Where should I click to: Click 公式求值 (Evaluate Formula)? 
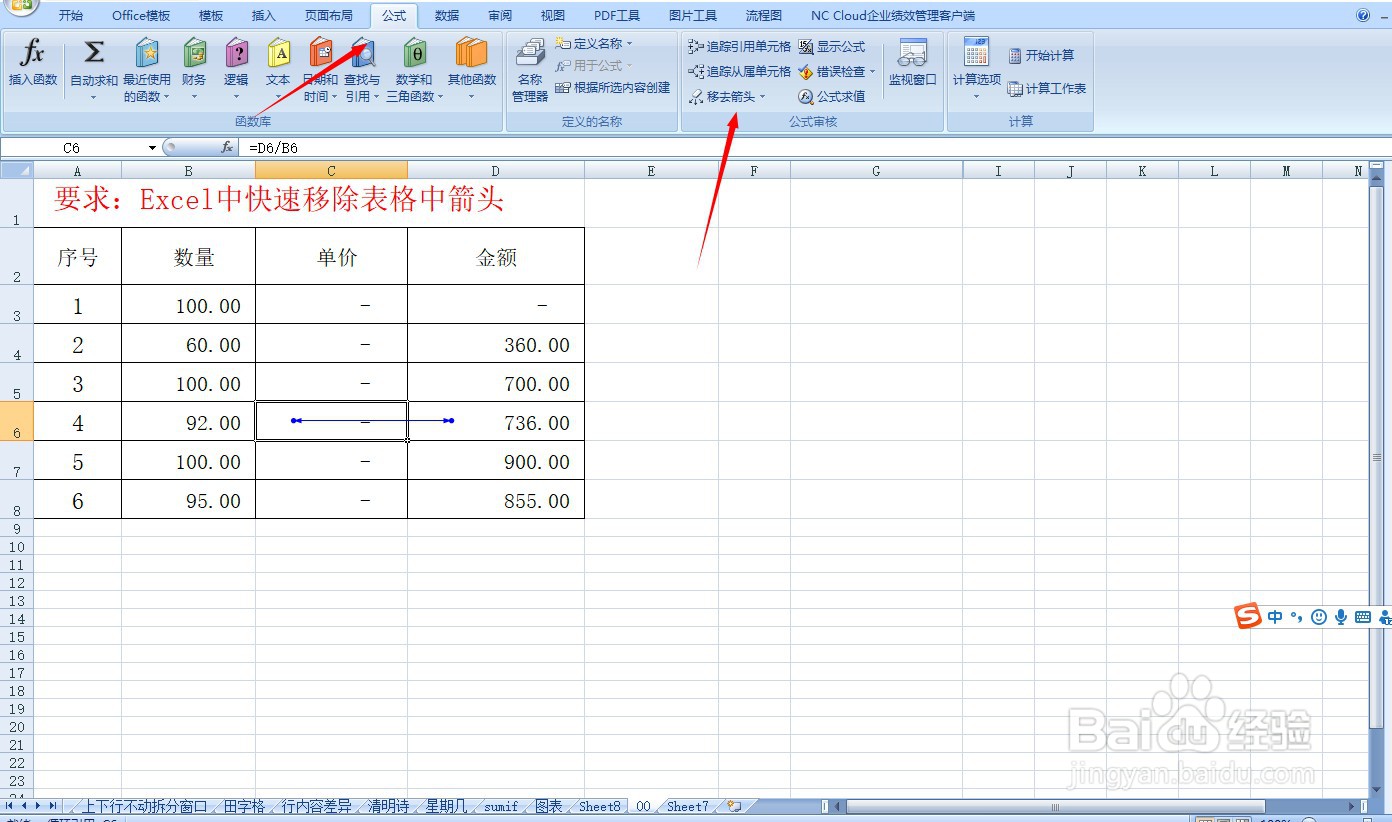[x=832, y=97]
